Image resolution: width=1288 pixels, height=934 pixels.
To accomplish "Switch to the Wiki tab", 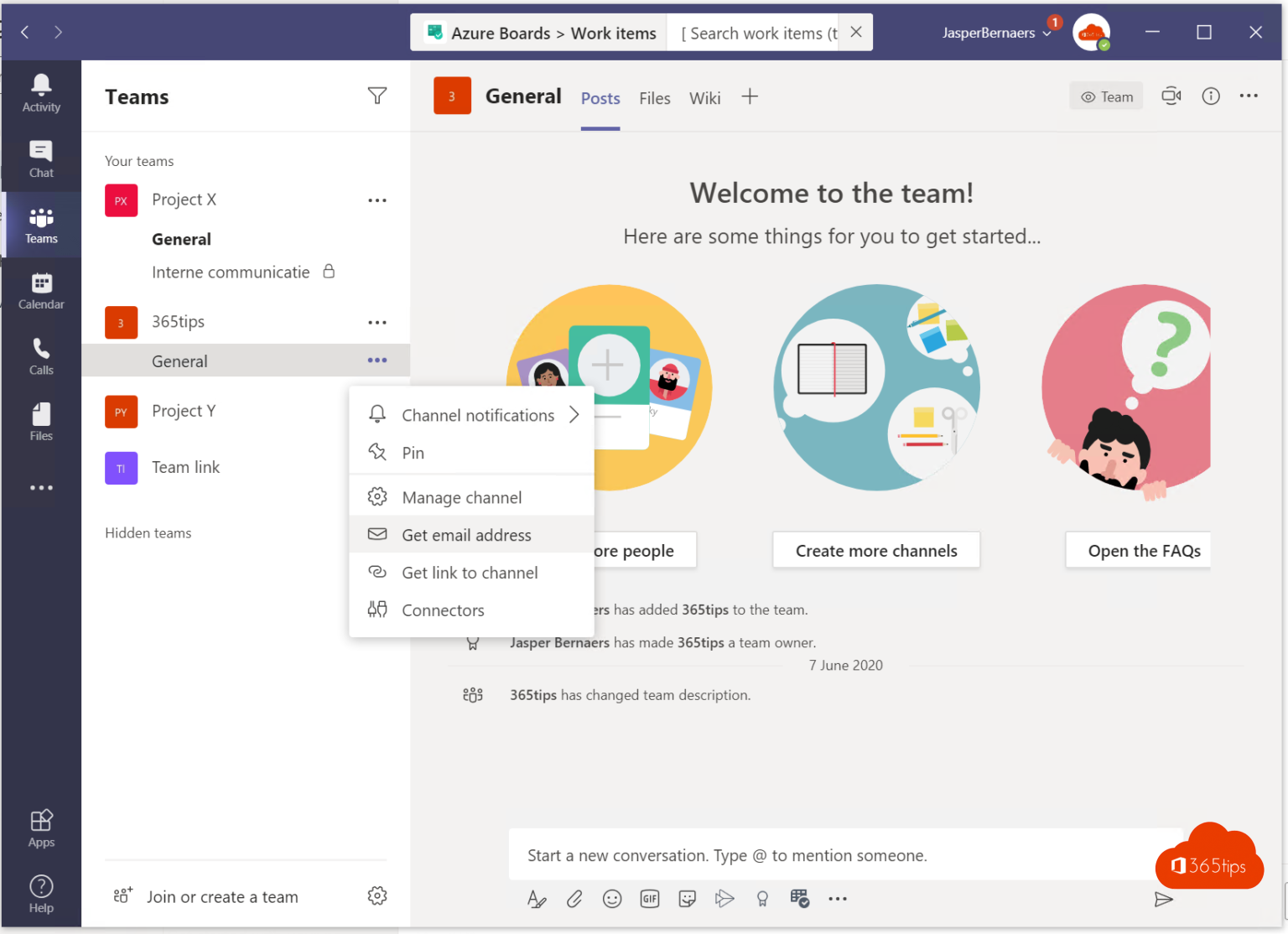I will (x=704, y=98).
